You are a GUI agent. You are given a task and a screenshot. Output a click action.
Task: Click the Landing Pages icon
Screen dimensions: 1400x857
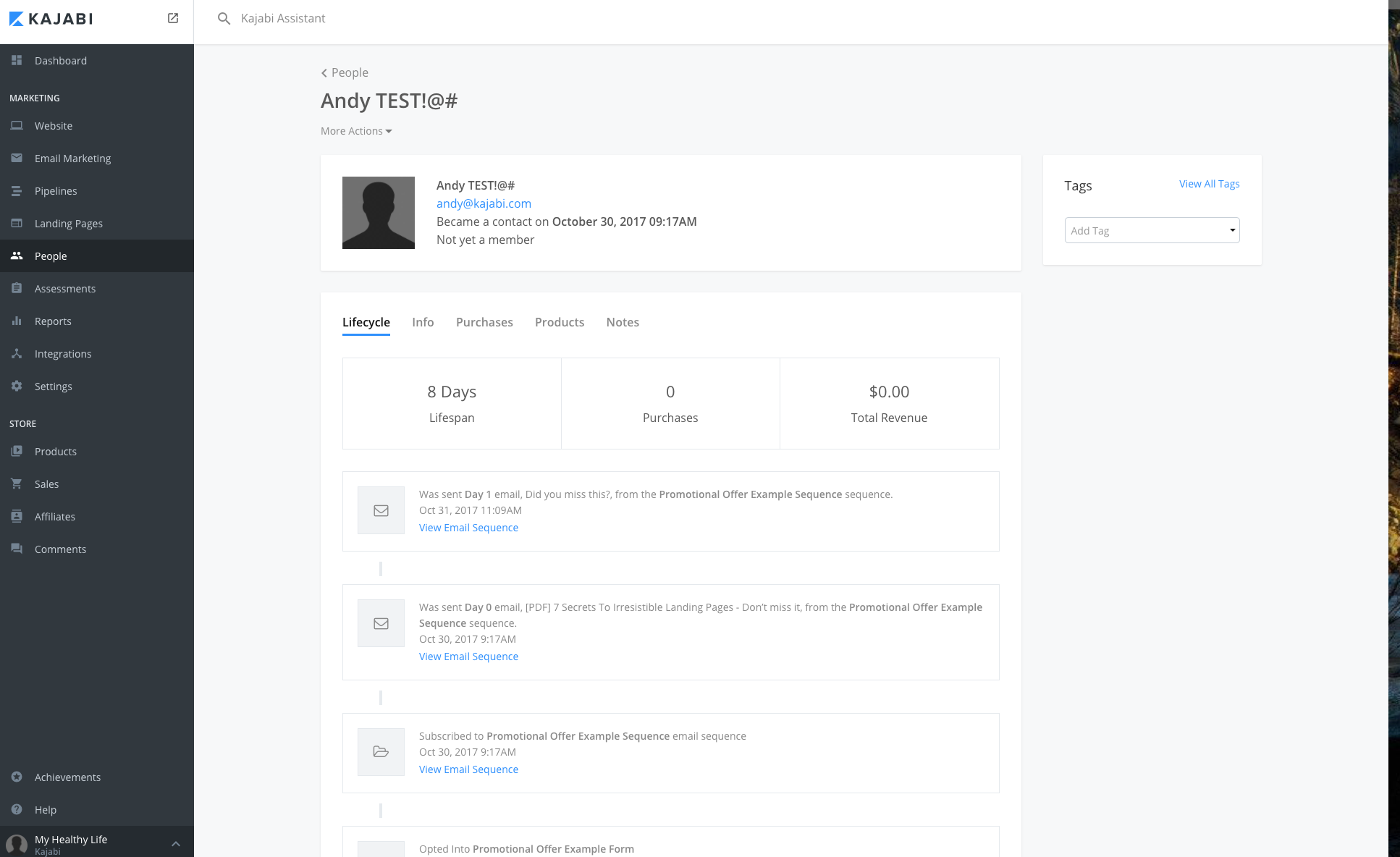17,223
